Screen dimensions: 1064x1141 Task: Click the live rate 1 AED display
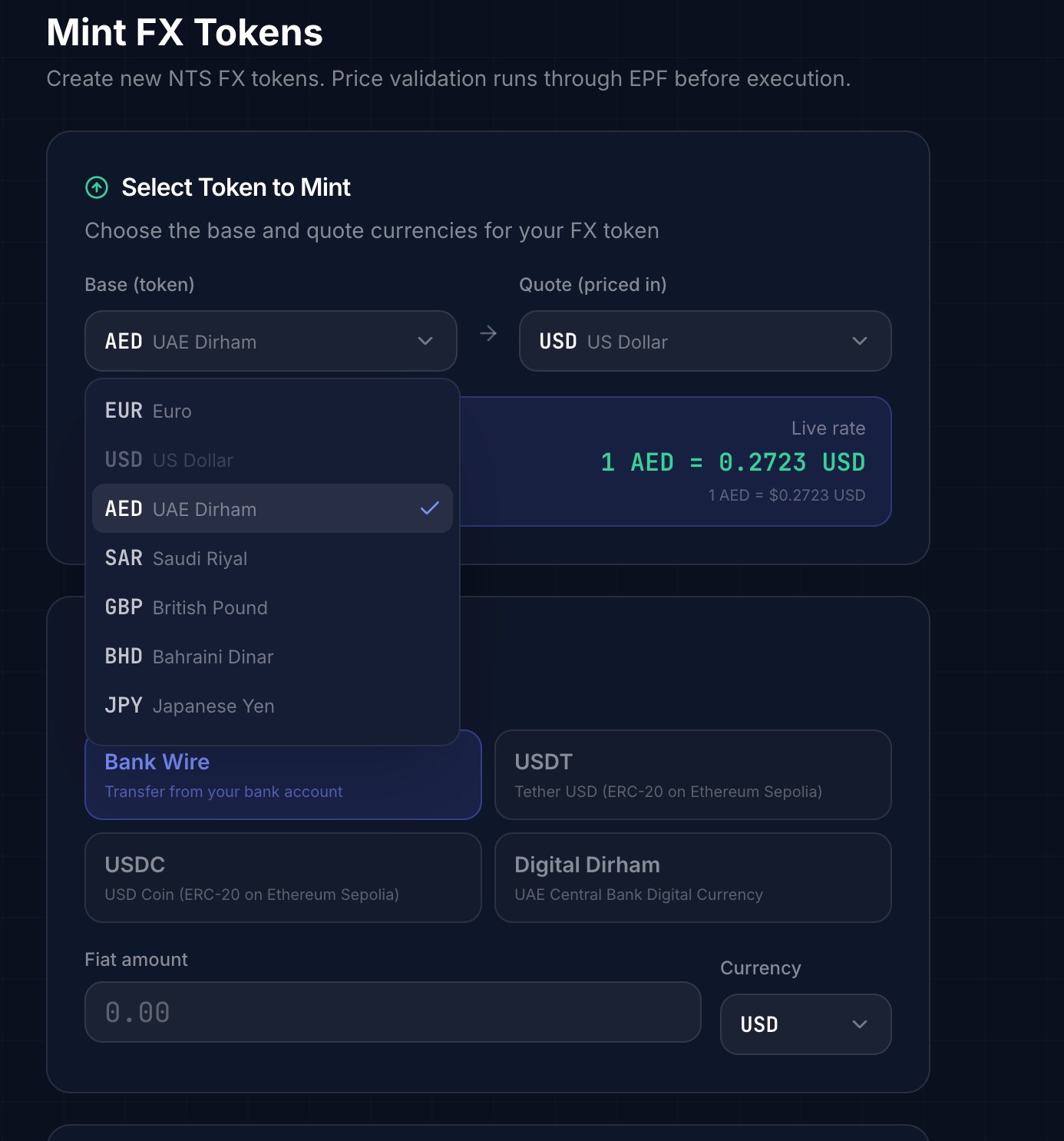tap(732, 462)
